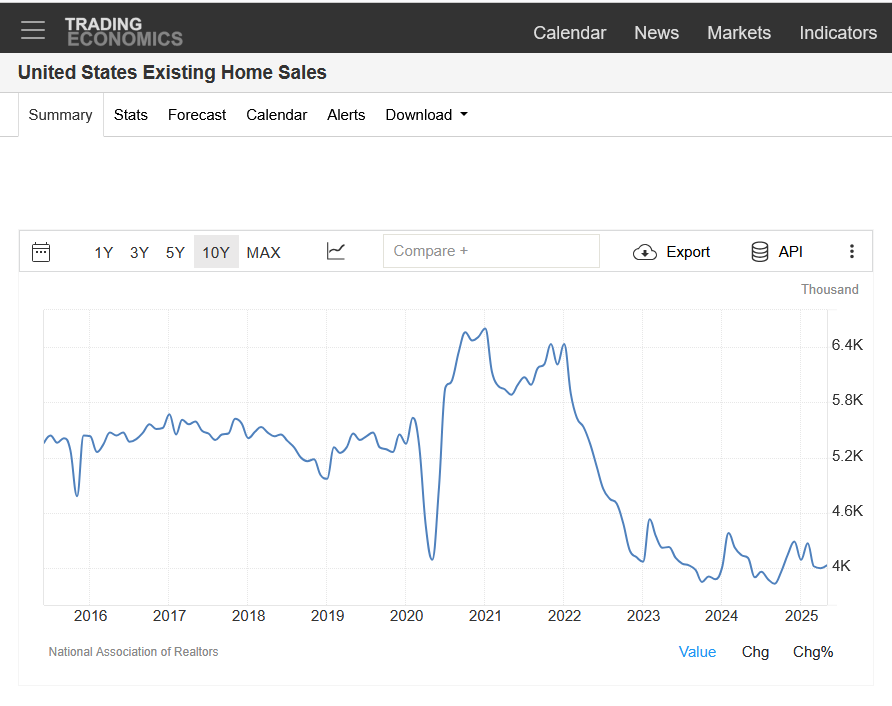The width and height of the screenshot is (892, 706).
Task: Select the 10Y time range
Action: (x=216, y=252)
